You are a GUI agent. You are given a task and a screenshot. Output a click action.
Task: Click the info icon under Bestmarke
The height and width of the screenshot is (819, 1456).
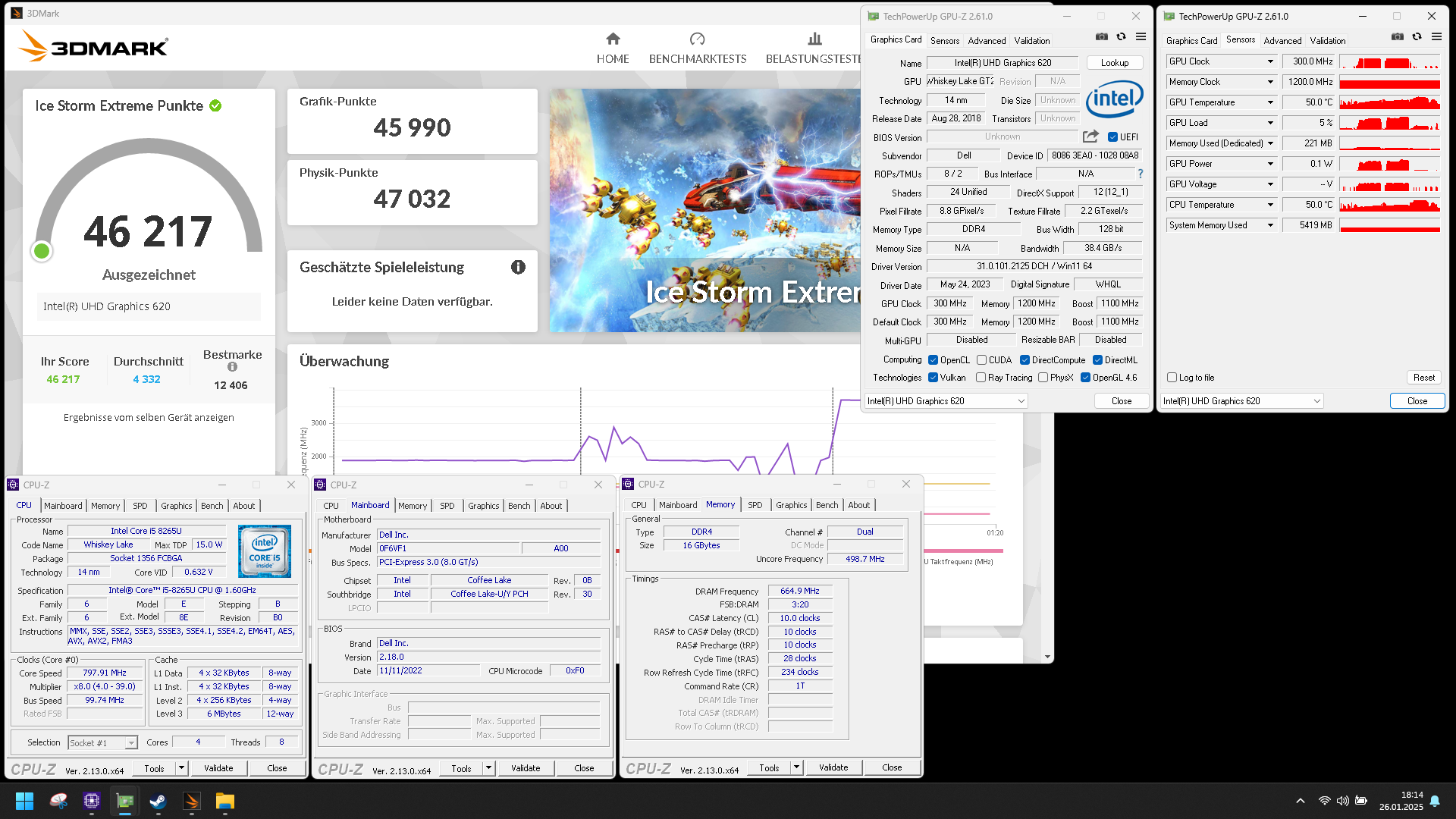(x=232, y=367)
